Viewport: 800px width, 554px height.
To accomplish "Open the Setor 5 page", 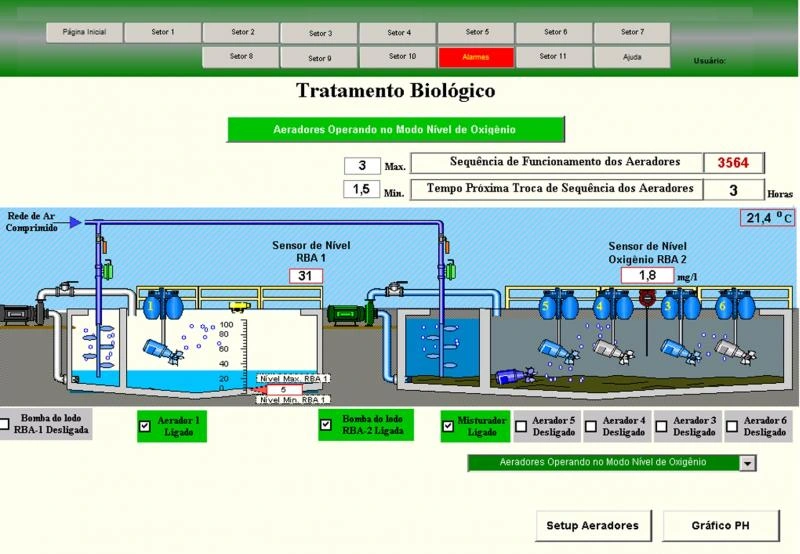I will (476, 33).
